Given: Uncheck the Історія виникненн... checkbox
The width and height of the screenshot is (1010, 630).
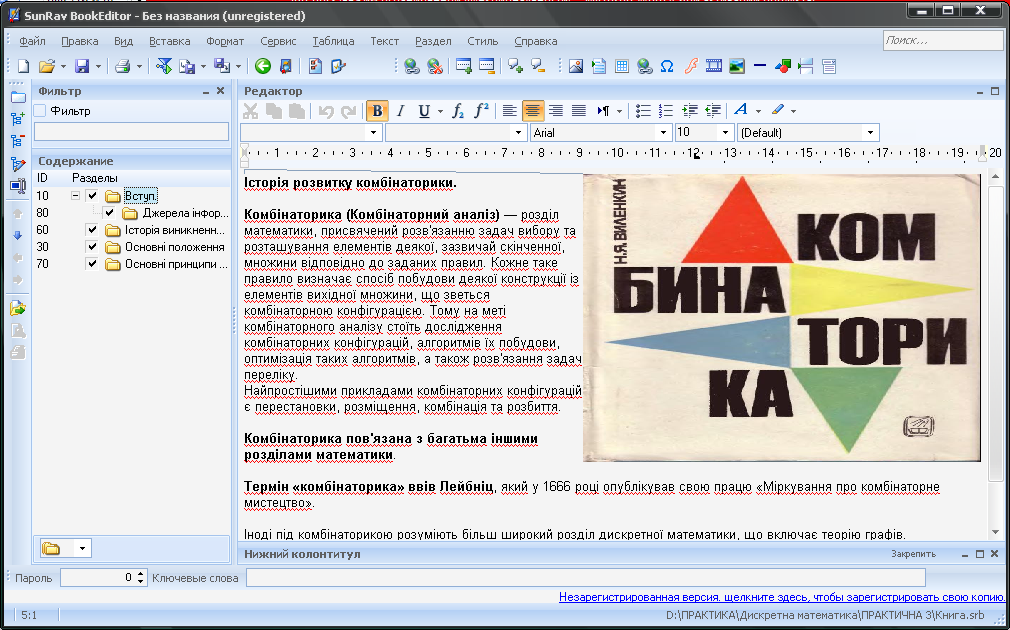Looking at the screenshot, I should (x=92, y=230).
